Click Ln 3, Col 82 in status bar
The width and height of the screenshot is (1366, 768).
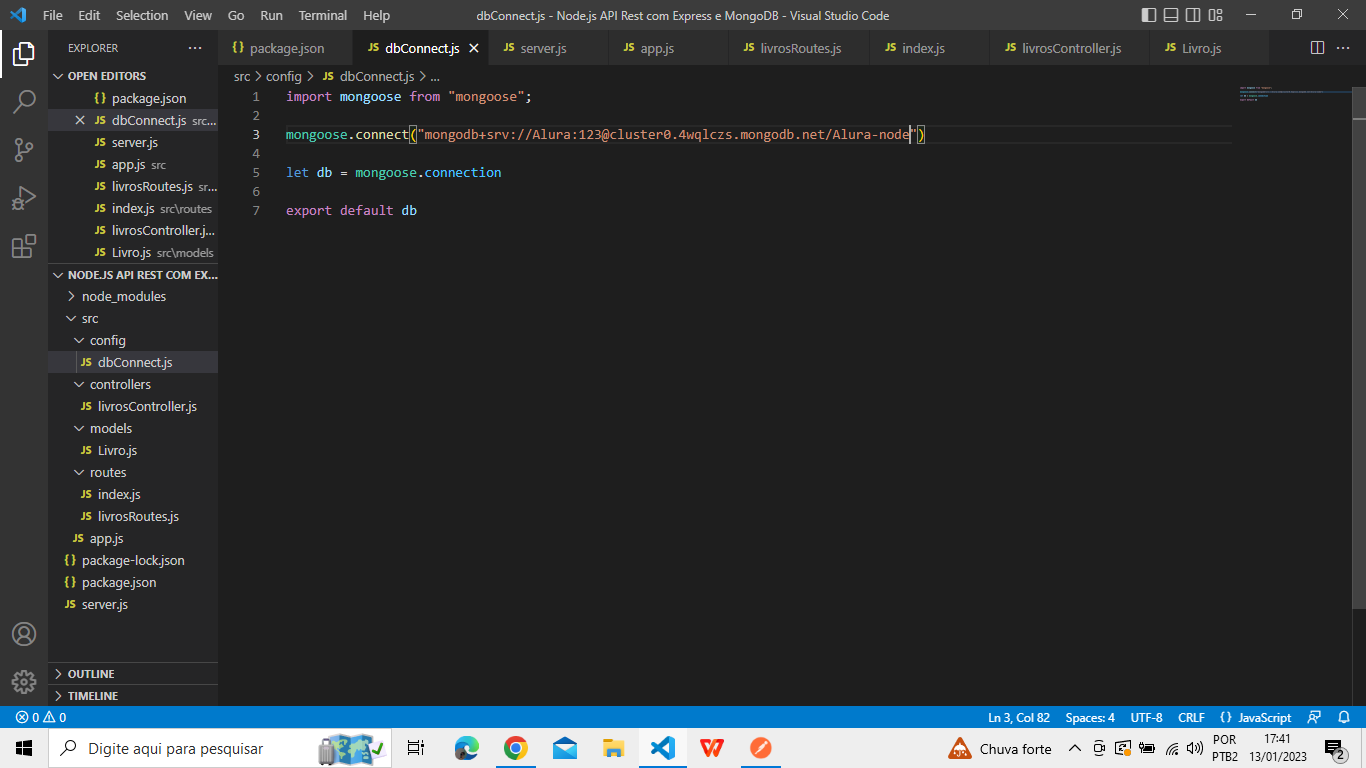[x=1019, y=717]
